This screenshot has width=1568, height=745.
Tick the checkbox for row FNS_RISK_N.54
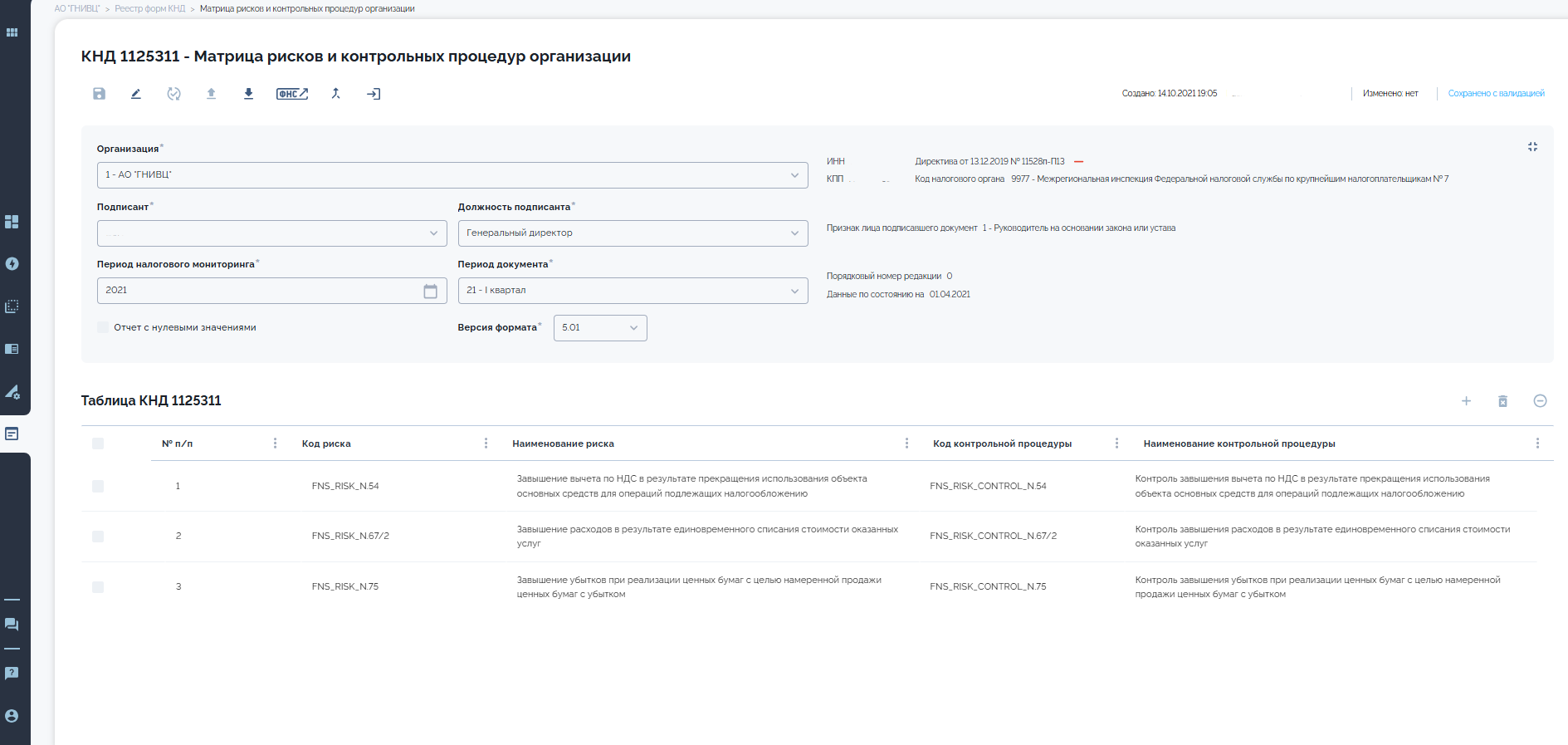(x=98, y=487)
